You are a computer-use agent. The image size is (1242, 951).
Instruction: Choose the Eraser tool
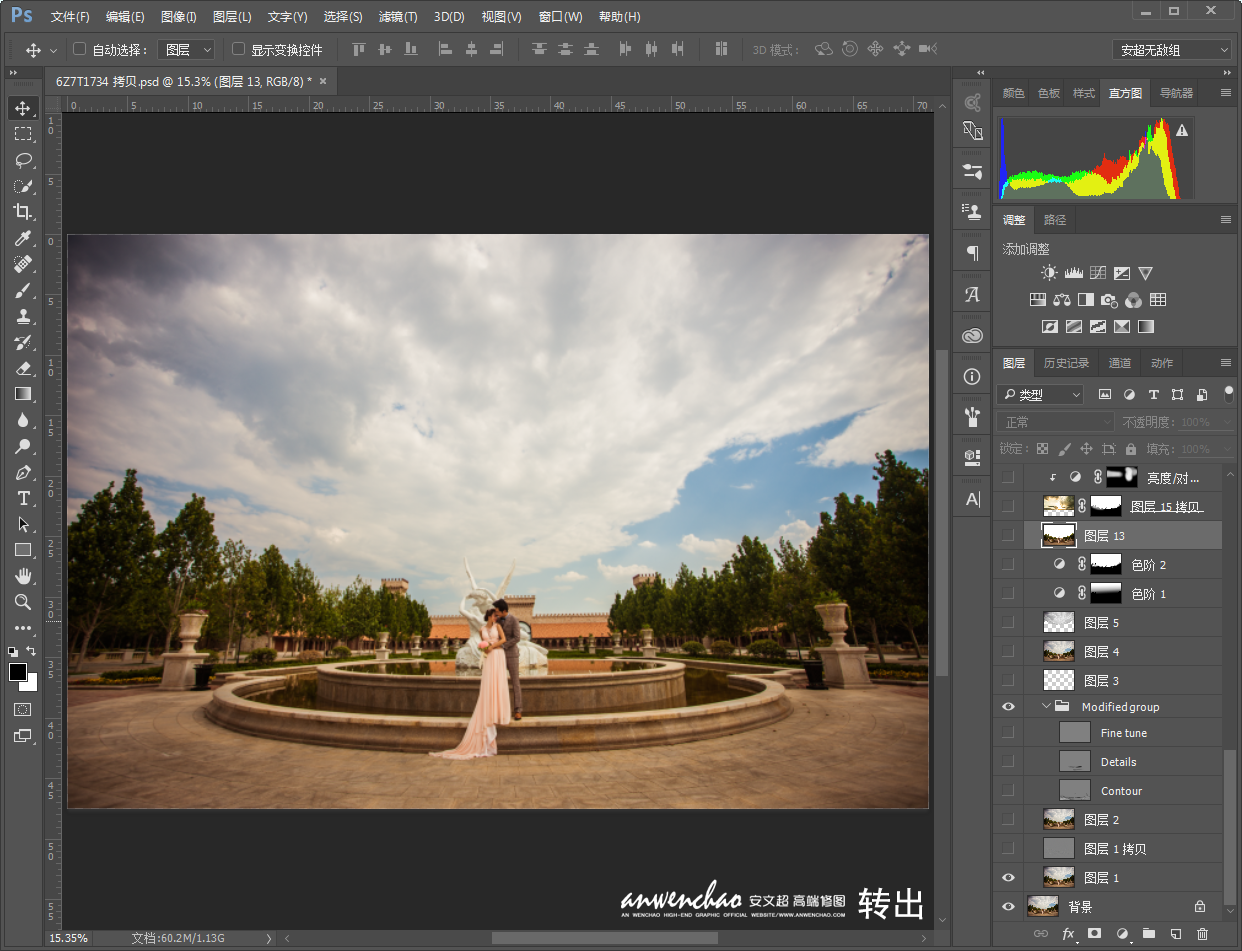tap(23, 368)
